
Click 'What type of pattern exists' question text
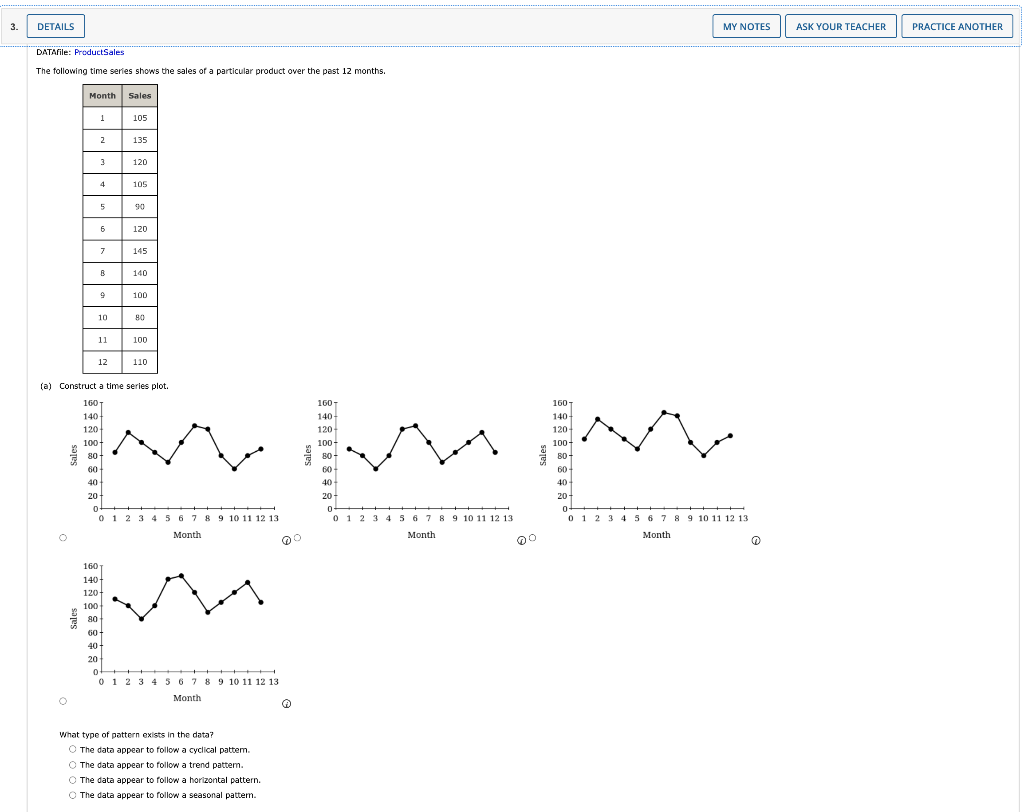click(x=136, y=734)
